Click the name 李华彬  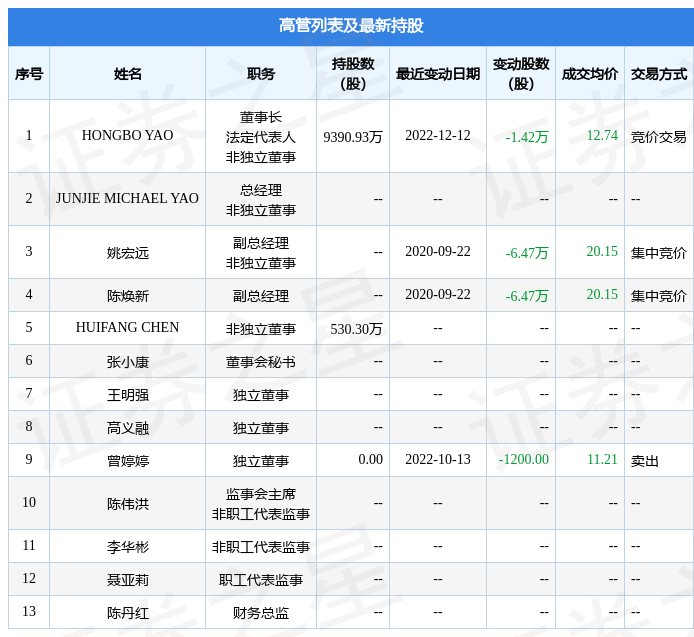click(x=127, y=547)
